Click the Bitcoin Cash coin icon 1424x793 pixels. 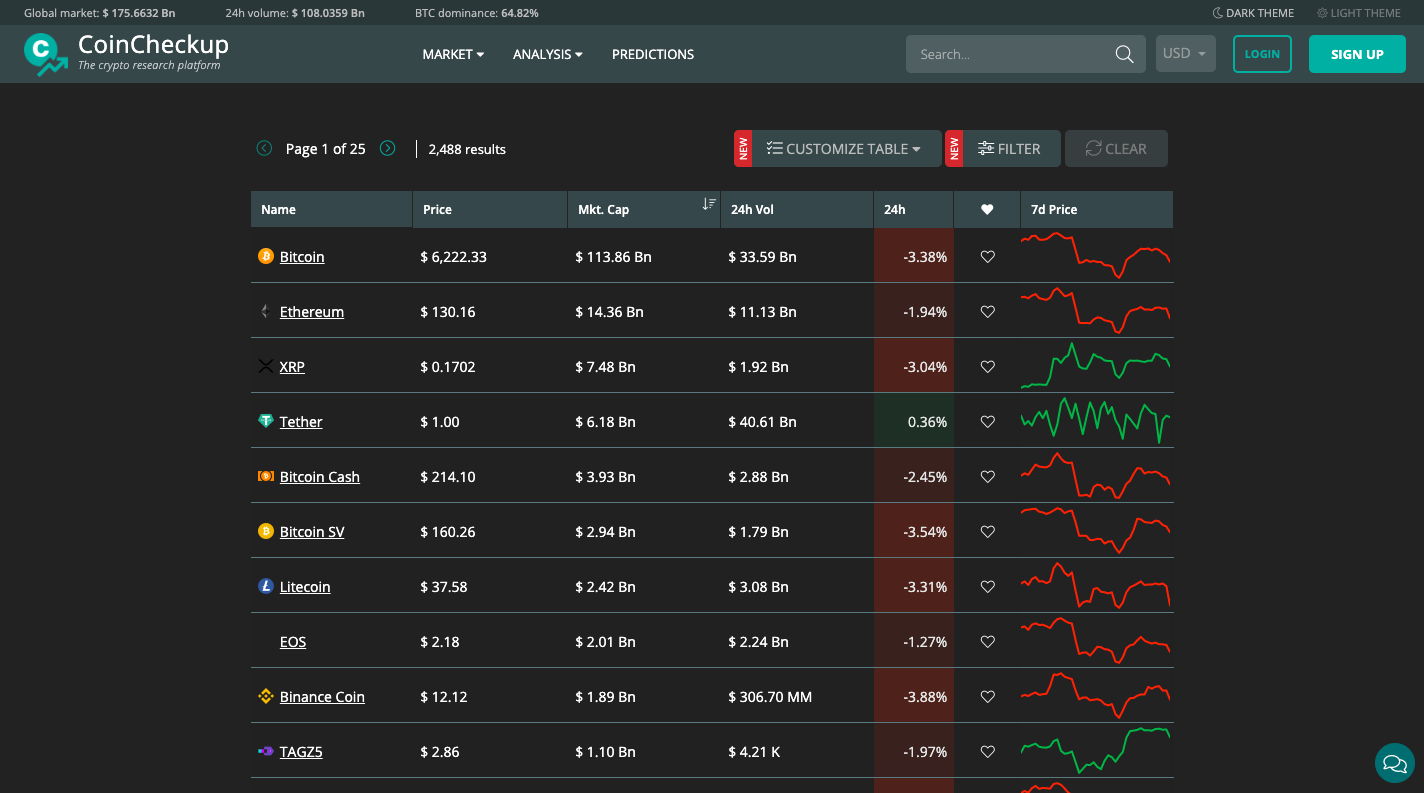tap(266, 477)
